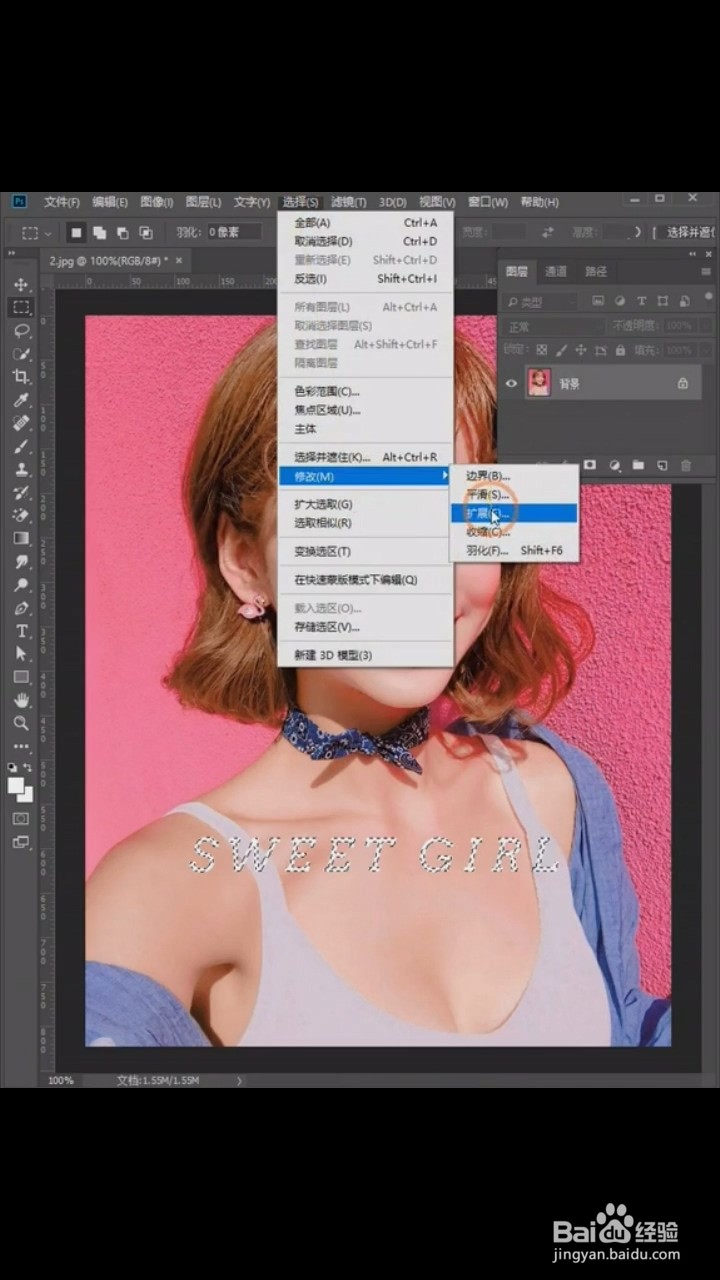Screen dimensions: 720x1280
Task: Choose 扩展 in the 修改 submenu
Action: 514,513
